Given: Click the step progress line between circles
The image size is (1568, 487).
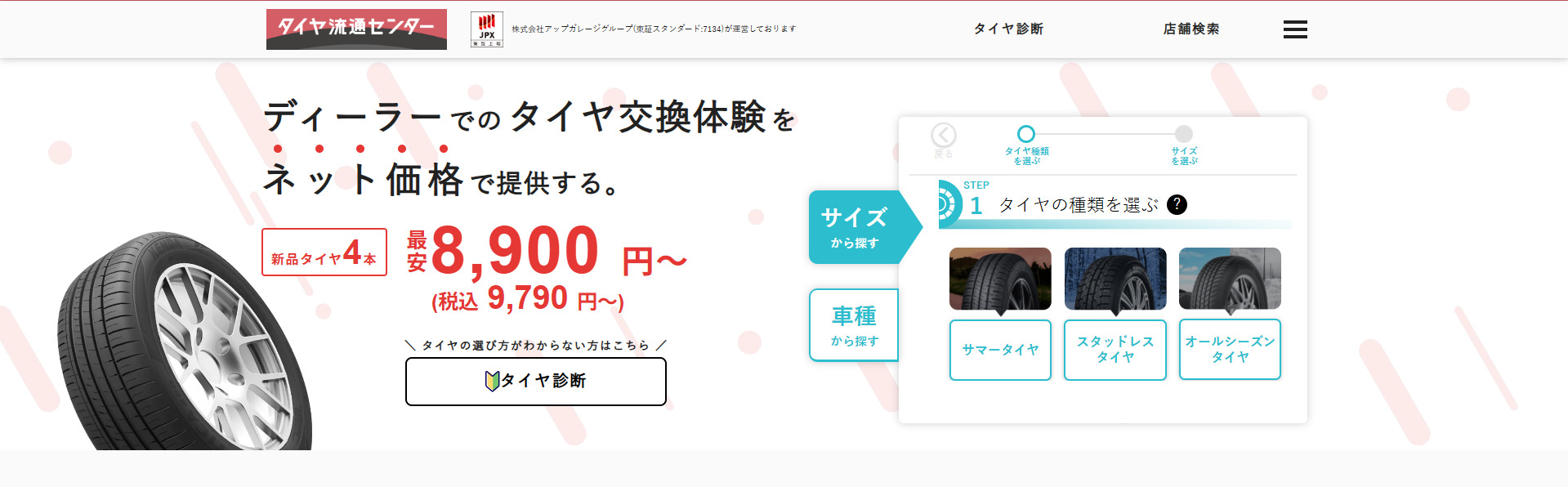Looking at the screenshot, I should [1105, 133].
